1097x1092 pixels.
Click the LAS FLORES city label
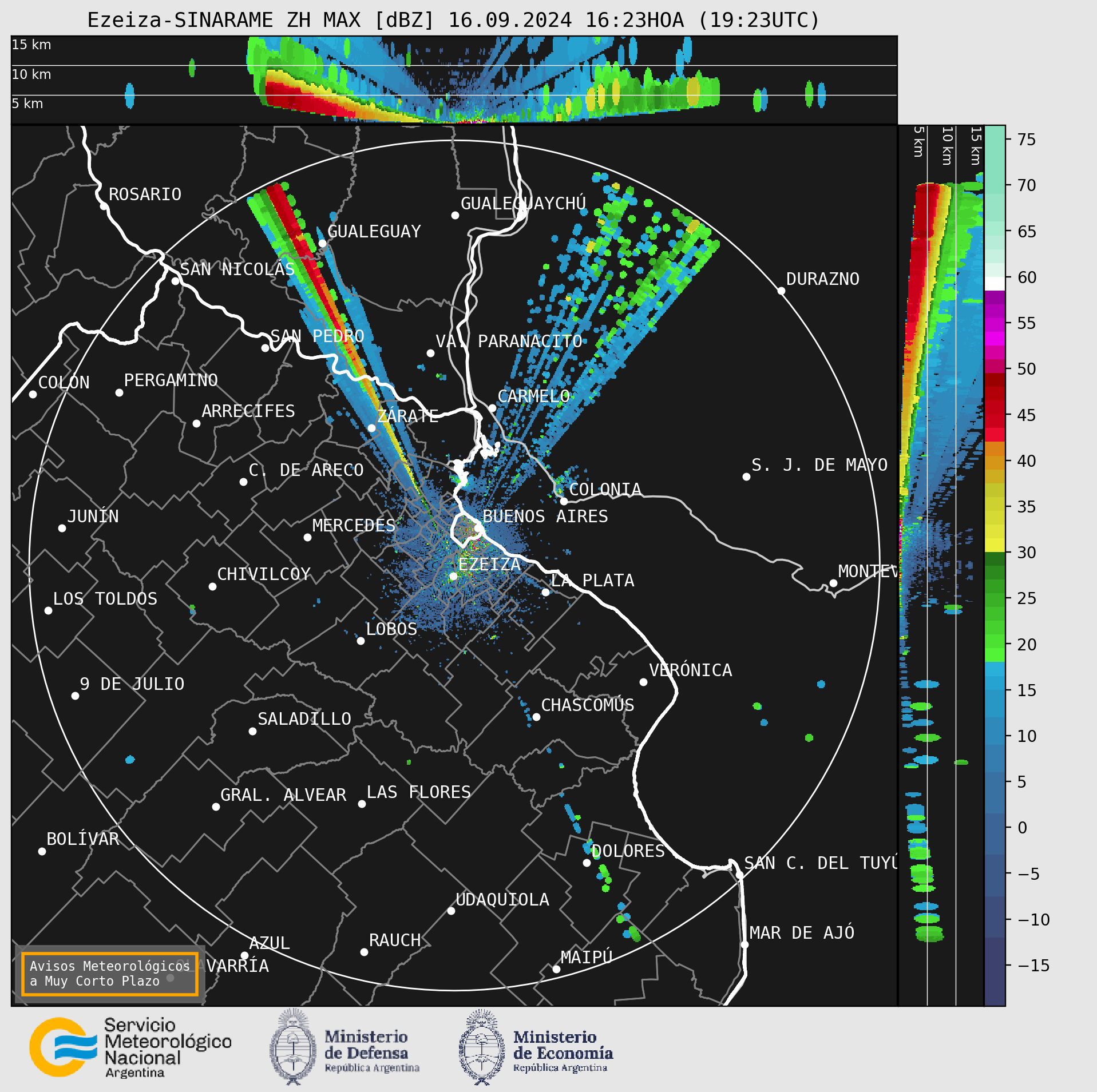coord(418,792)
